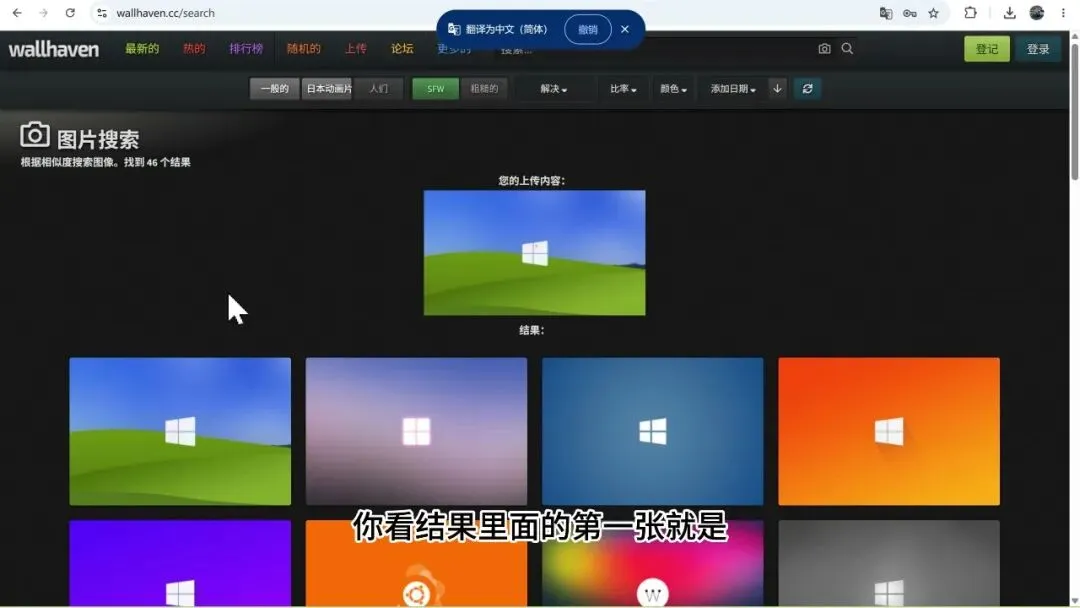Reload the page with refresh icon
The width and height of the screenshot is (1080, 608).
point(70,13)
